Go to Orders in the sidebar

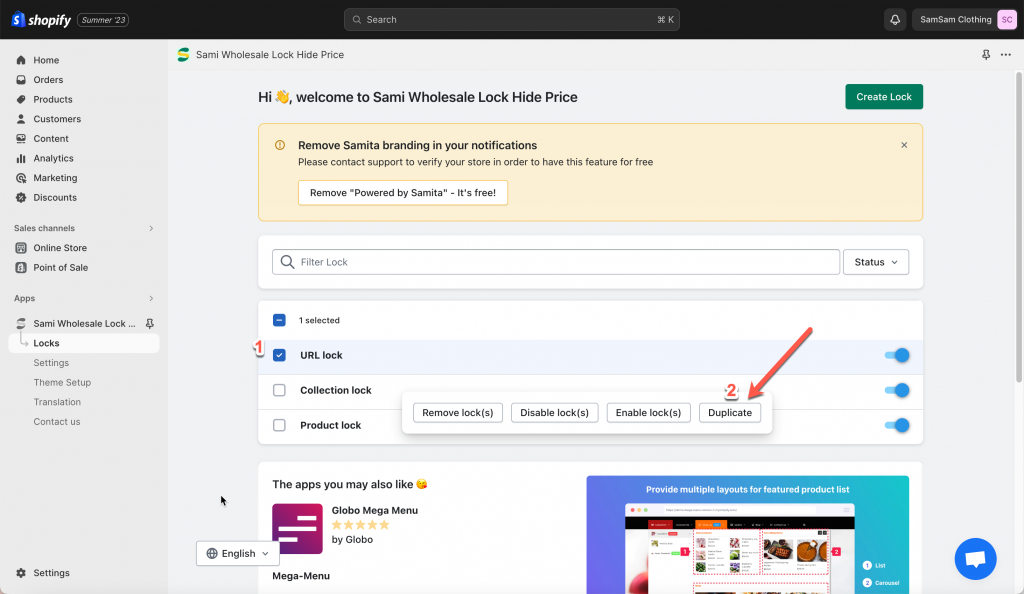[x=48, y=80]
